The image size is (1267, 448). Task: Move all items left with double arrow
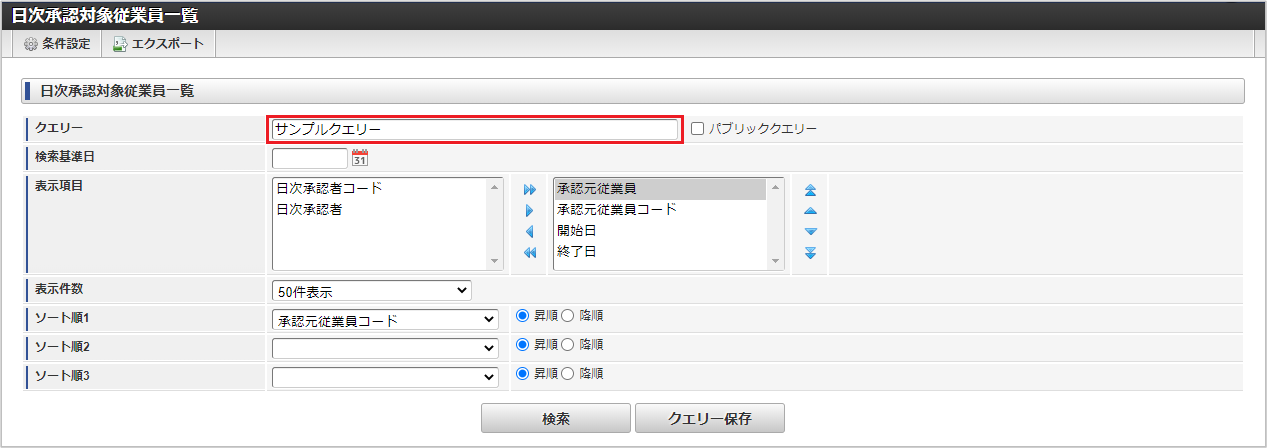coord(530,253)
